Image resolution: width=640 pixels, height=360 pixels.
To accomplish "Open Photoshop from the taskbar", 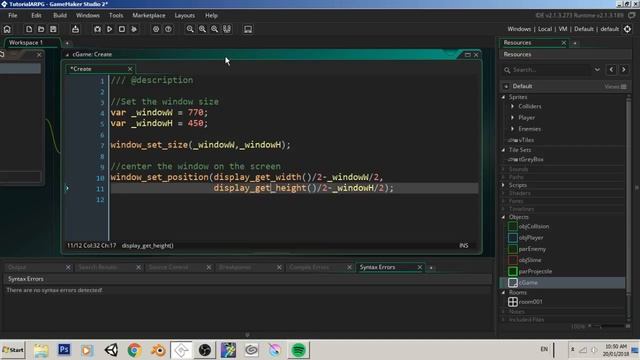I will (x=64, y=350).
